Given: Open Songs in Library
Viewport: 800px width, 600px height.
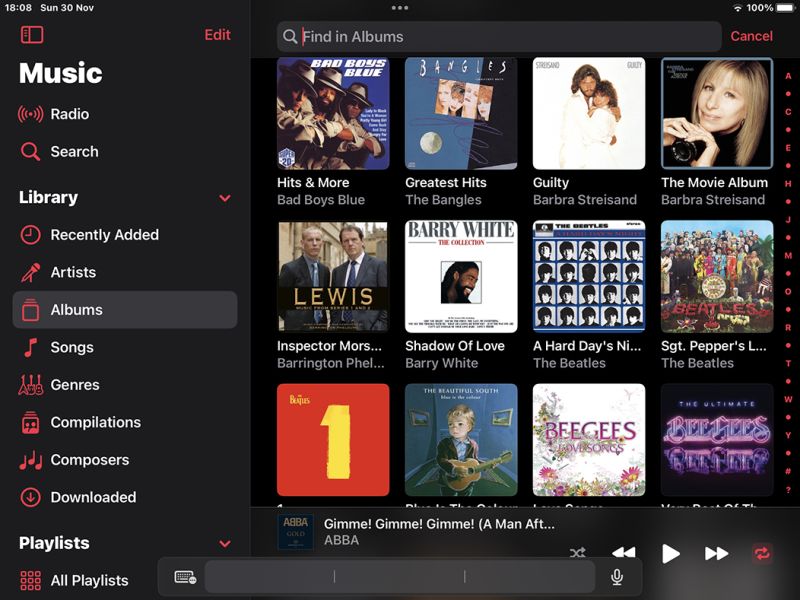Looking at the screenshot, I should pyautogui.click(x=125, y=347).
